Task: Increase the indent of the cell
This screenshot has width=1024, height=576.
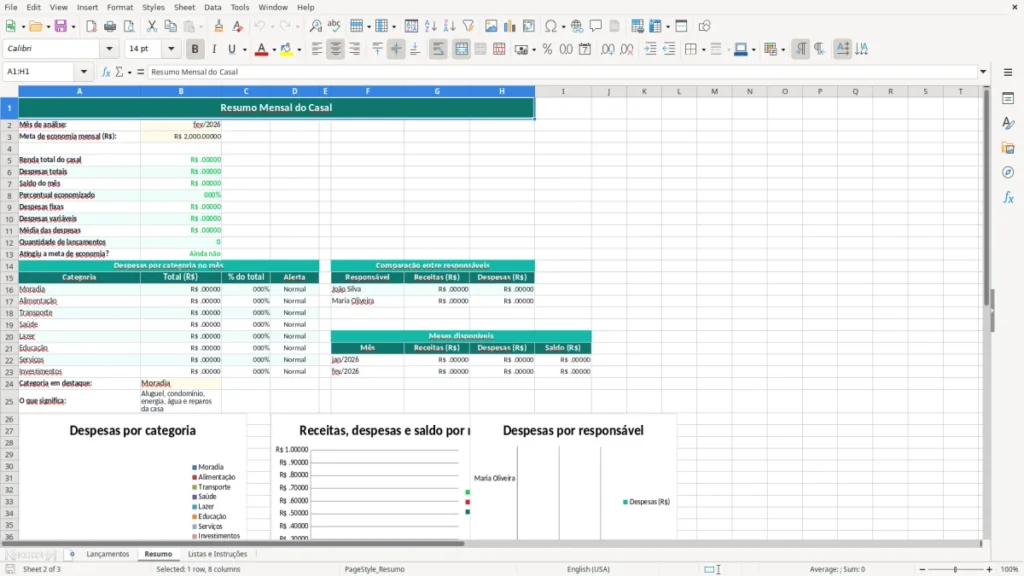Action: click(x=650, y=49)
